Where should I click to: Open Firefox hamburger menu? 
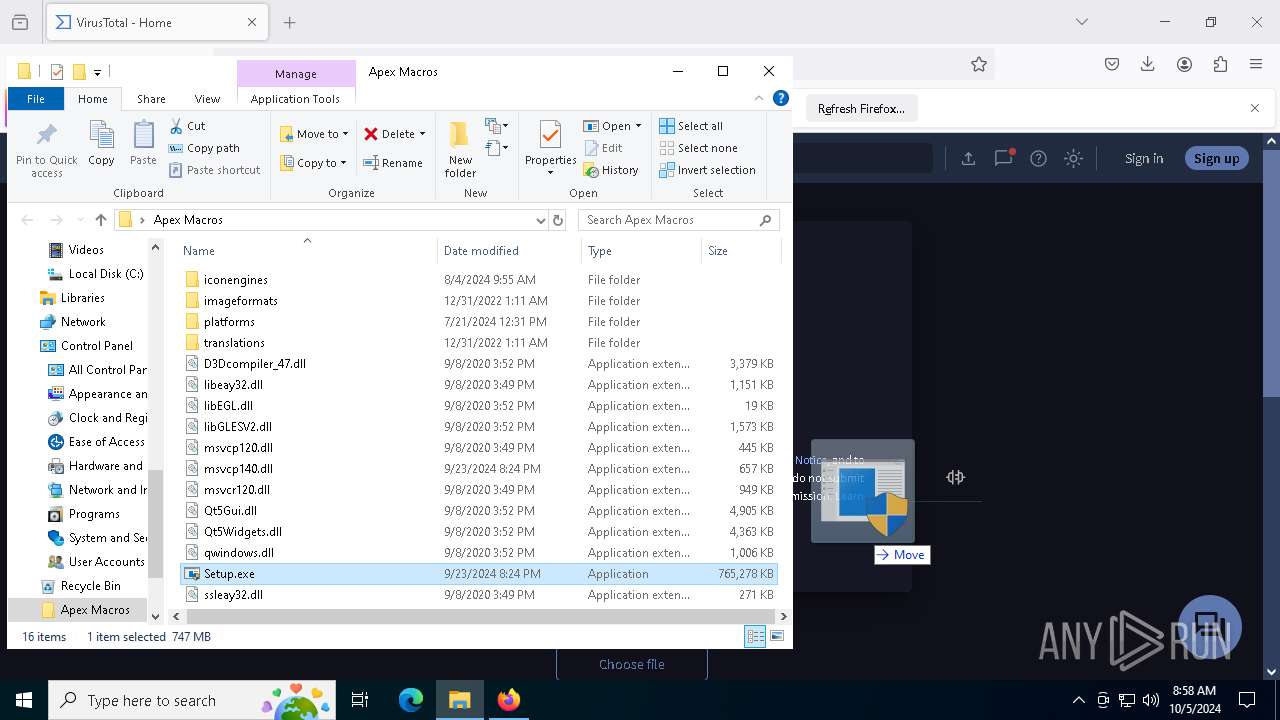[x=1256, y=64]
